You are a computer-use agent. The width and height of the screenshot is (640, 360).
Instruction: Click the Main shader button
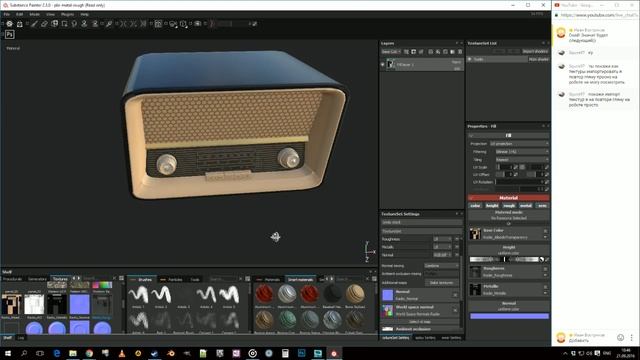538,59
